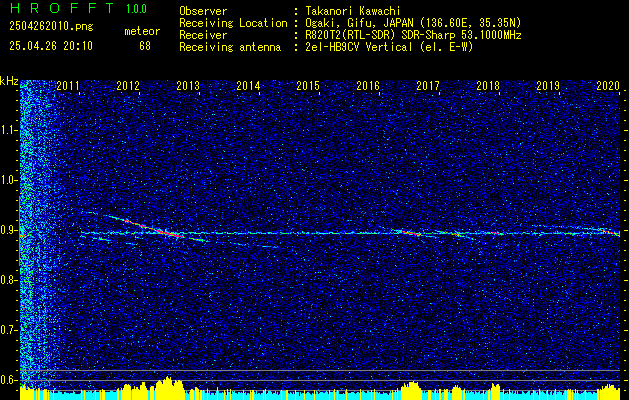Screen dimensions: 629x400
Task: Click the 0.6 kHz frequency label
Action: click(x=9, y=380)
